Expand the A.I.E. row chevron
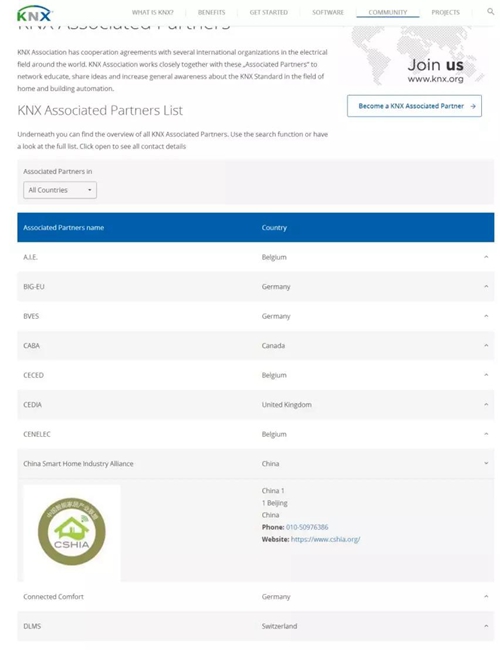The image size is (500, 650). (486, 257)
